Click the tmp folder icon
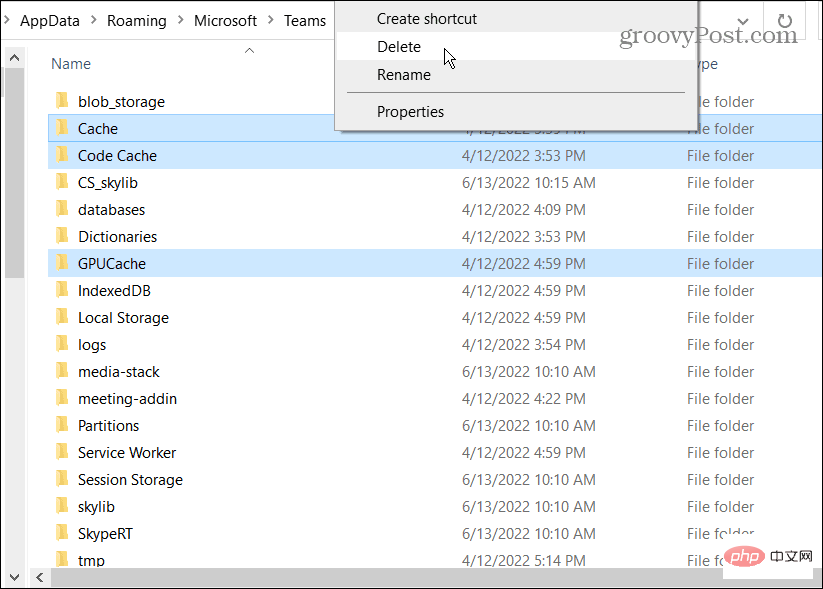The image size is (823, 589). pos(62,559)
